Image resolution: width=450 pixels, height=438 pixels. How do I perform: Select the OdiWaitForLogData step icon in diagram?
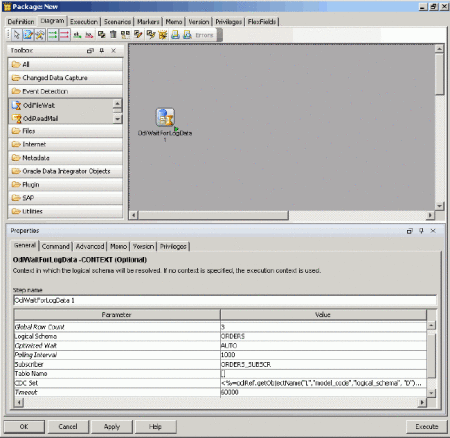165,117
